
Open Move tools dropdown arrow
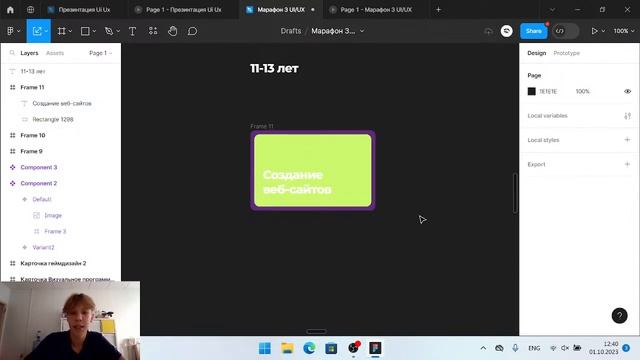(x=46, y=31)
